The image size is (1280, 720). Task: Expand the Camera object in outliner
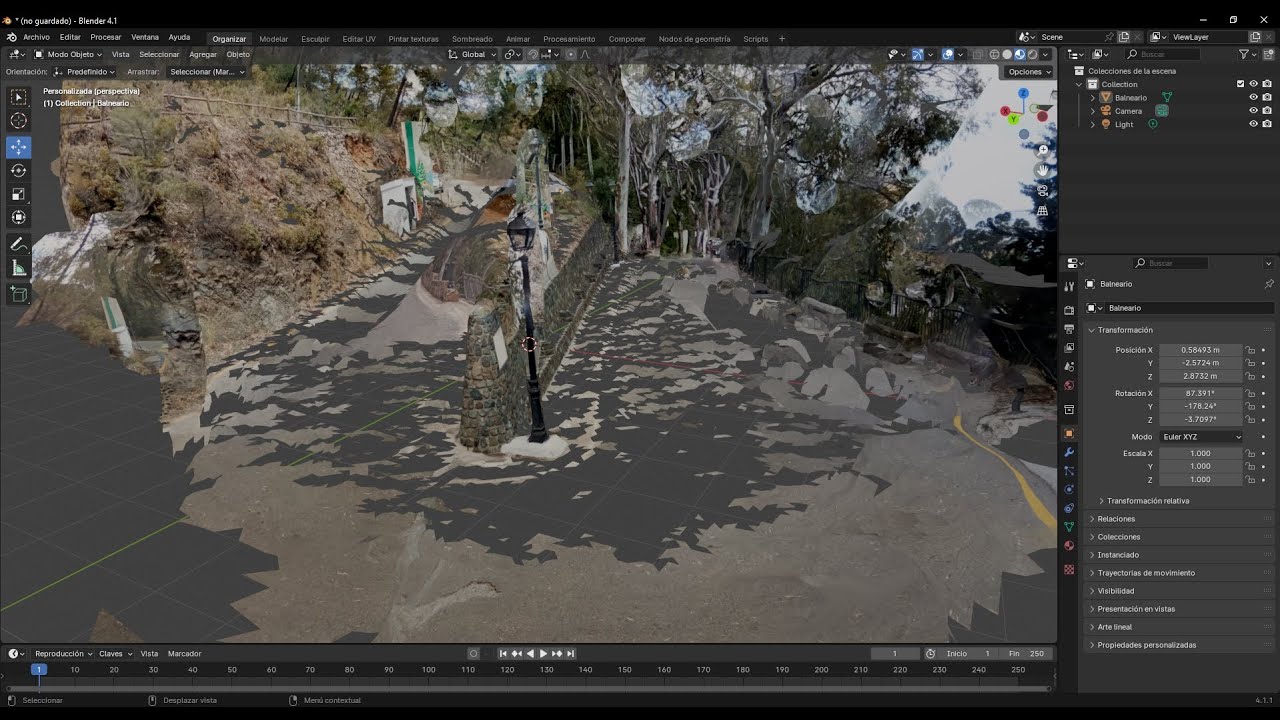pyautogui.click(x=1092, y=111)
